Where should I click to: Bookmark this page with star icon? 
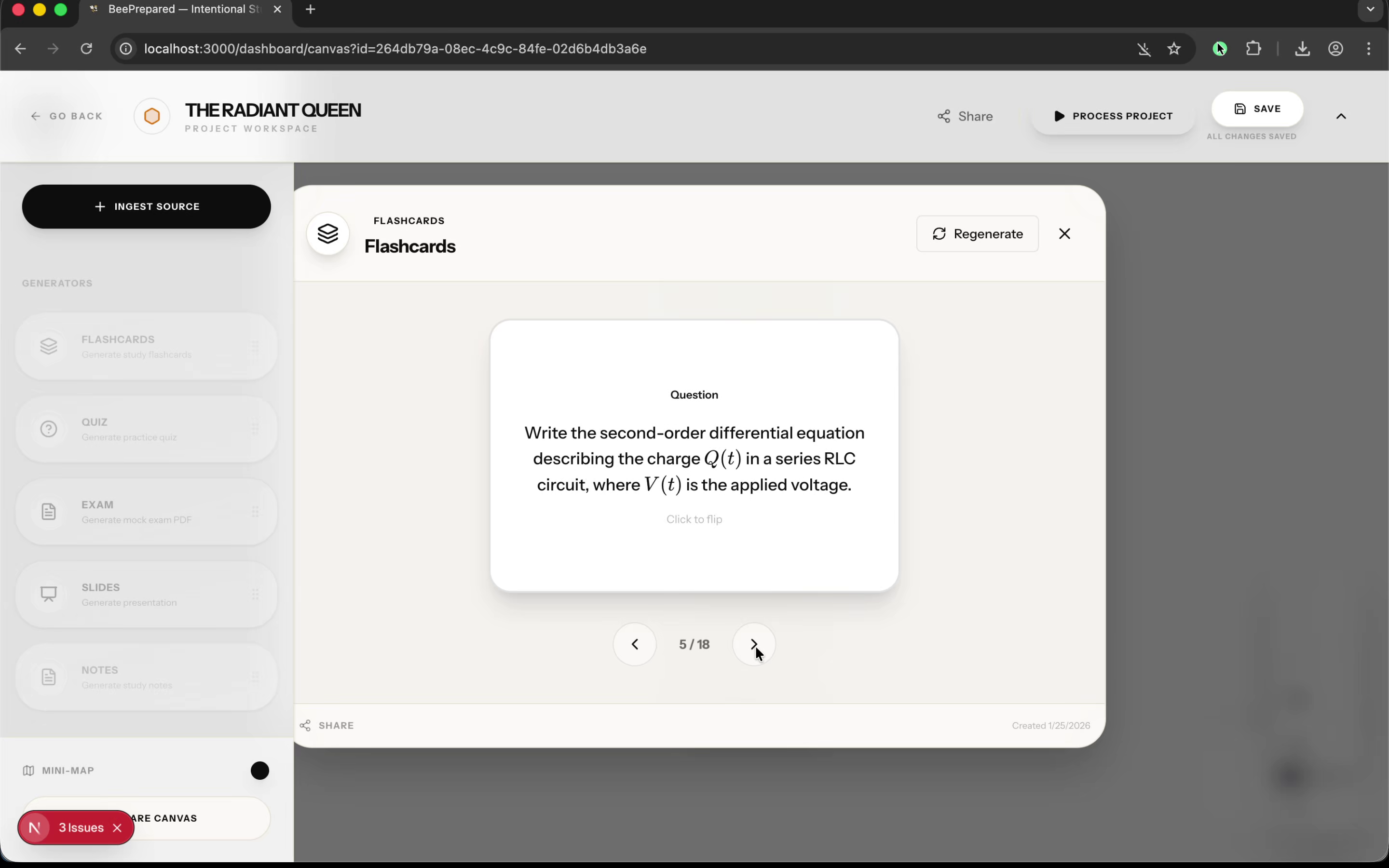[1173, 49]
